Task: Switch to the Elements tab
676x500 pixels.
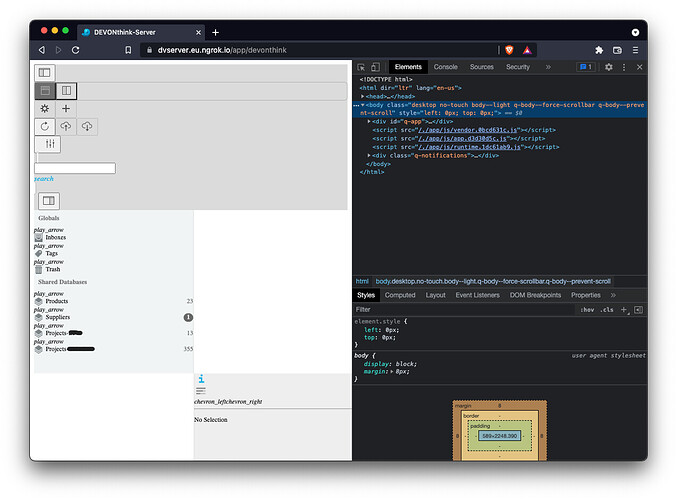Action: pyautogui.click(x=408, y=67)
